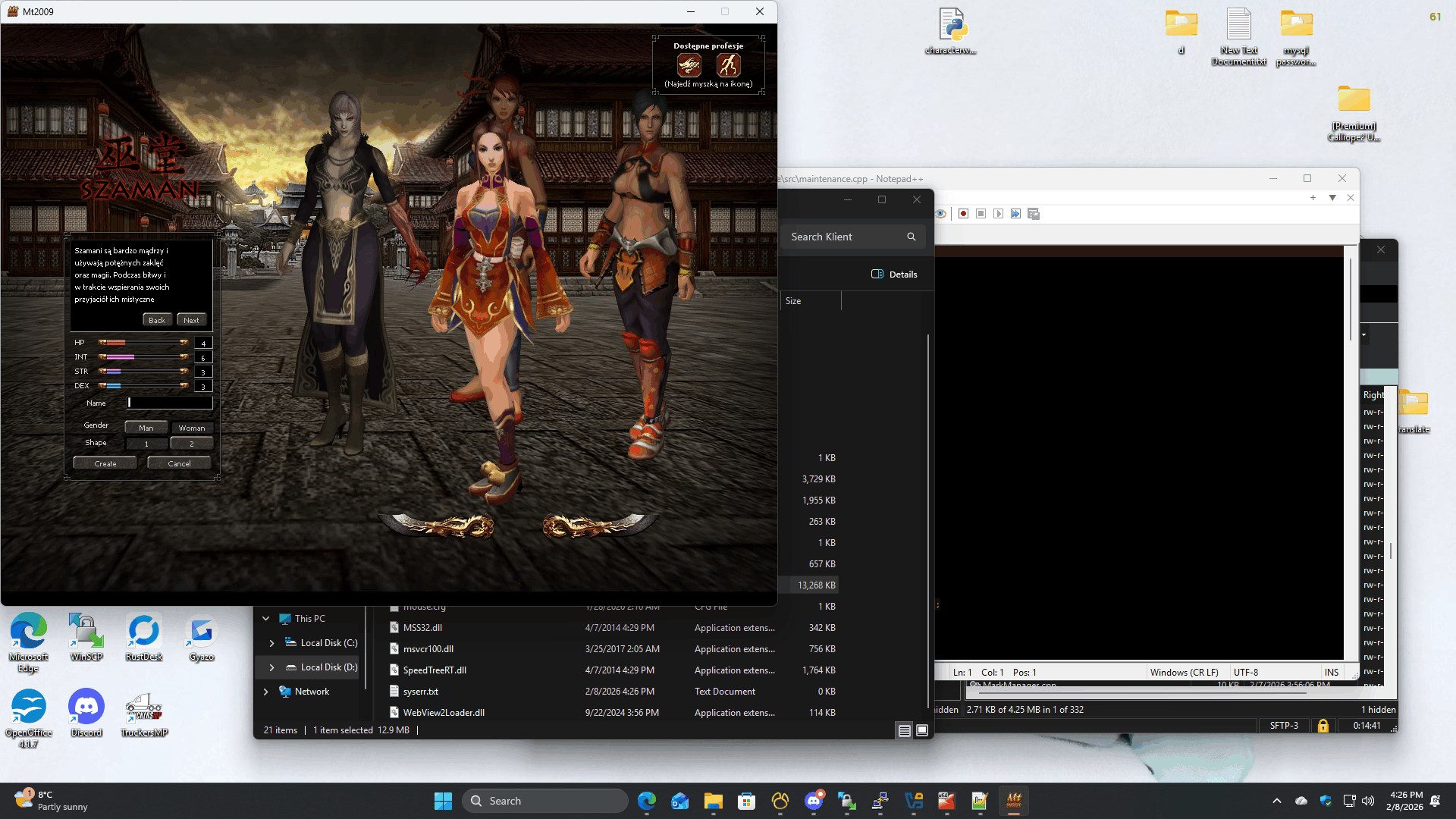The width and height of the screenshot is (1456, 819).
Task: Open the Details pane in Explorer
Action: click(894, 275)
